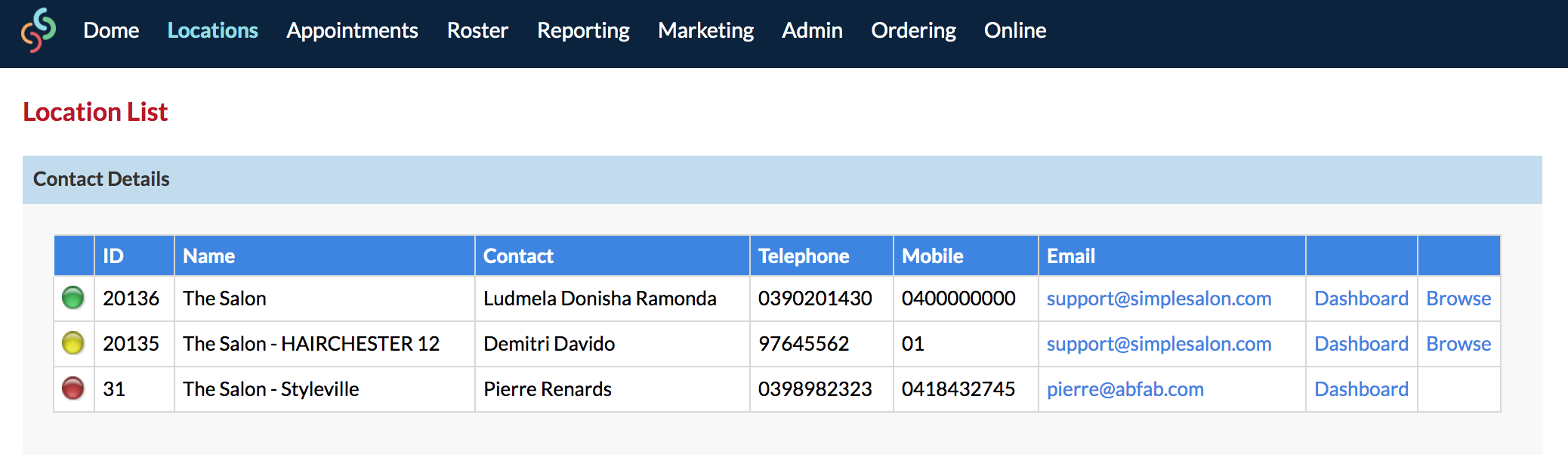Click Browse link for The Salon 20136
The width and height of the screenshot is (1568, 455).
(x=1458, y=299)
